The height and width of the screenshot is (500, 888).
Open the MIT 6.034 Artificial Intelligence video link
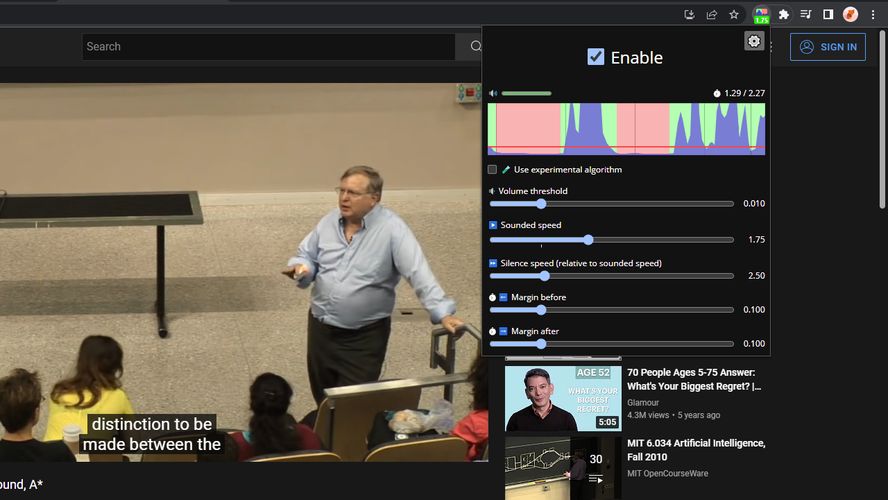[x=696, y=450]
